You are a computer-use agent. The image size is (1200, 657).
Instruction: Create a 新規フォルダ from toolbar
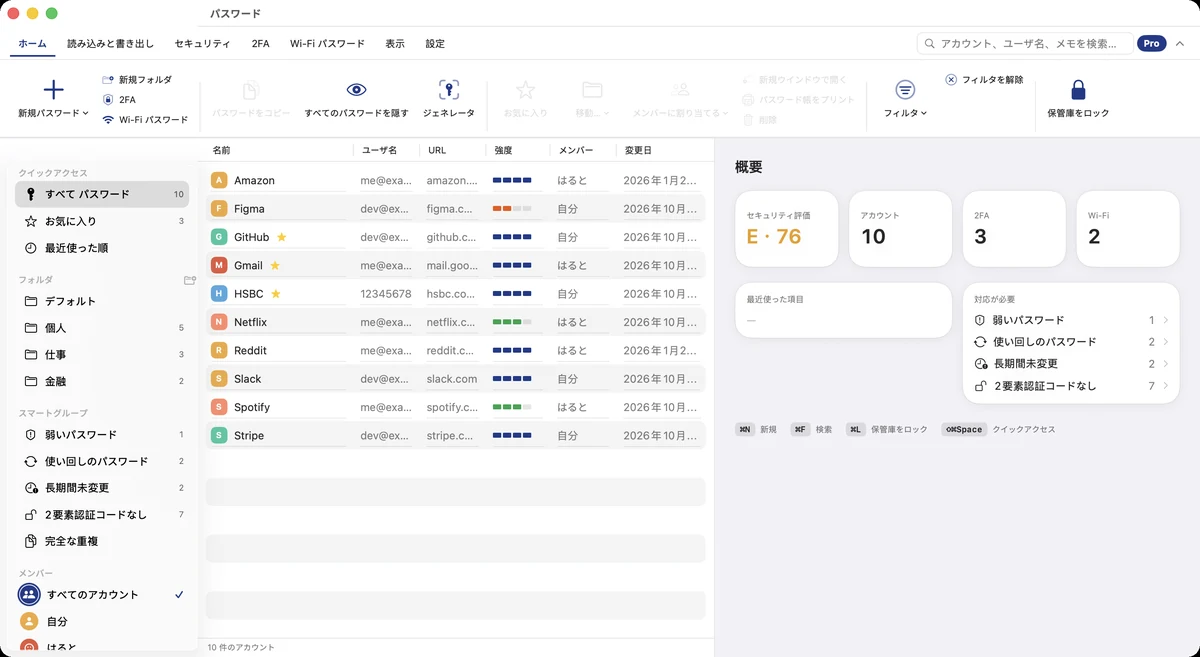coord(137,79)
